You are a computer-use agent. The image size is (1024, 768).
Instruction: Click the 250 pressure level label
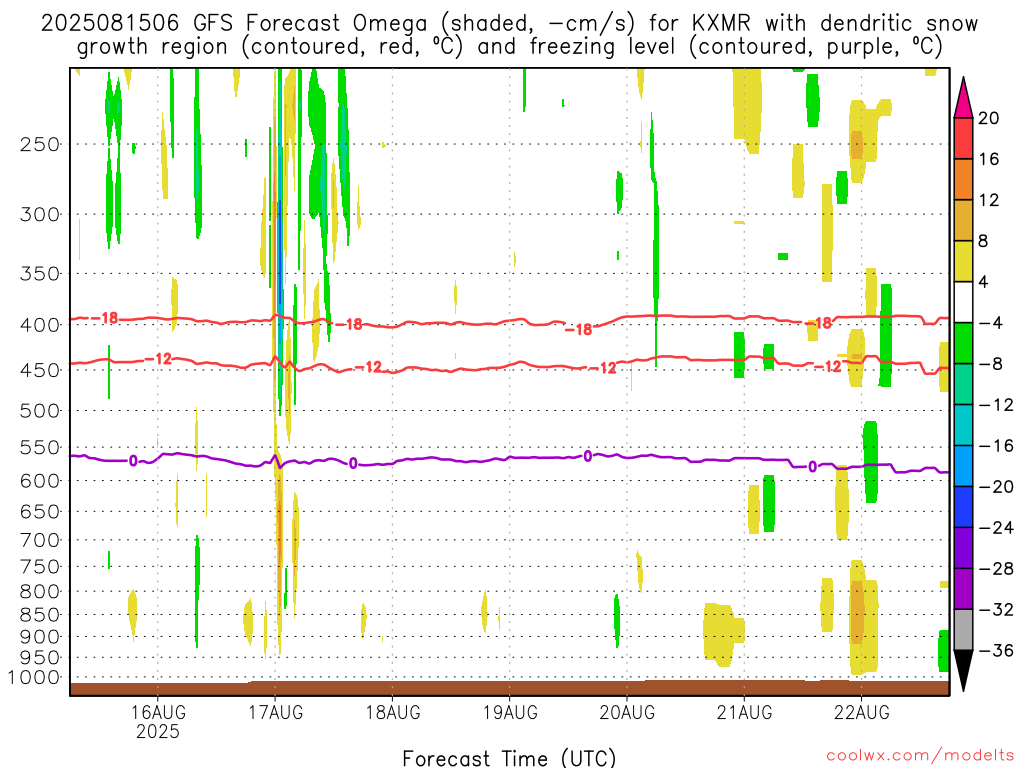click(x=40, y=144)
